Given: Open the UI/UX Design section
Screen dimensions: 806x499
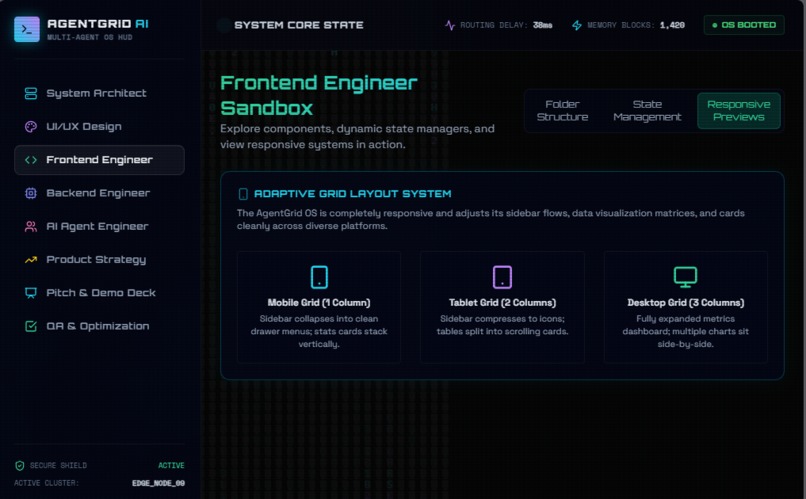Looking at the screenshot, I should pos(99,127).
